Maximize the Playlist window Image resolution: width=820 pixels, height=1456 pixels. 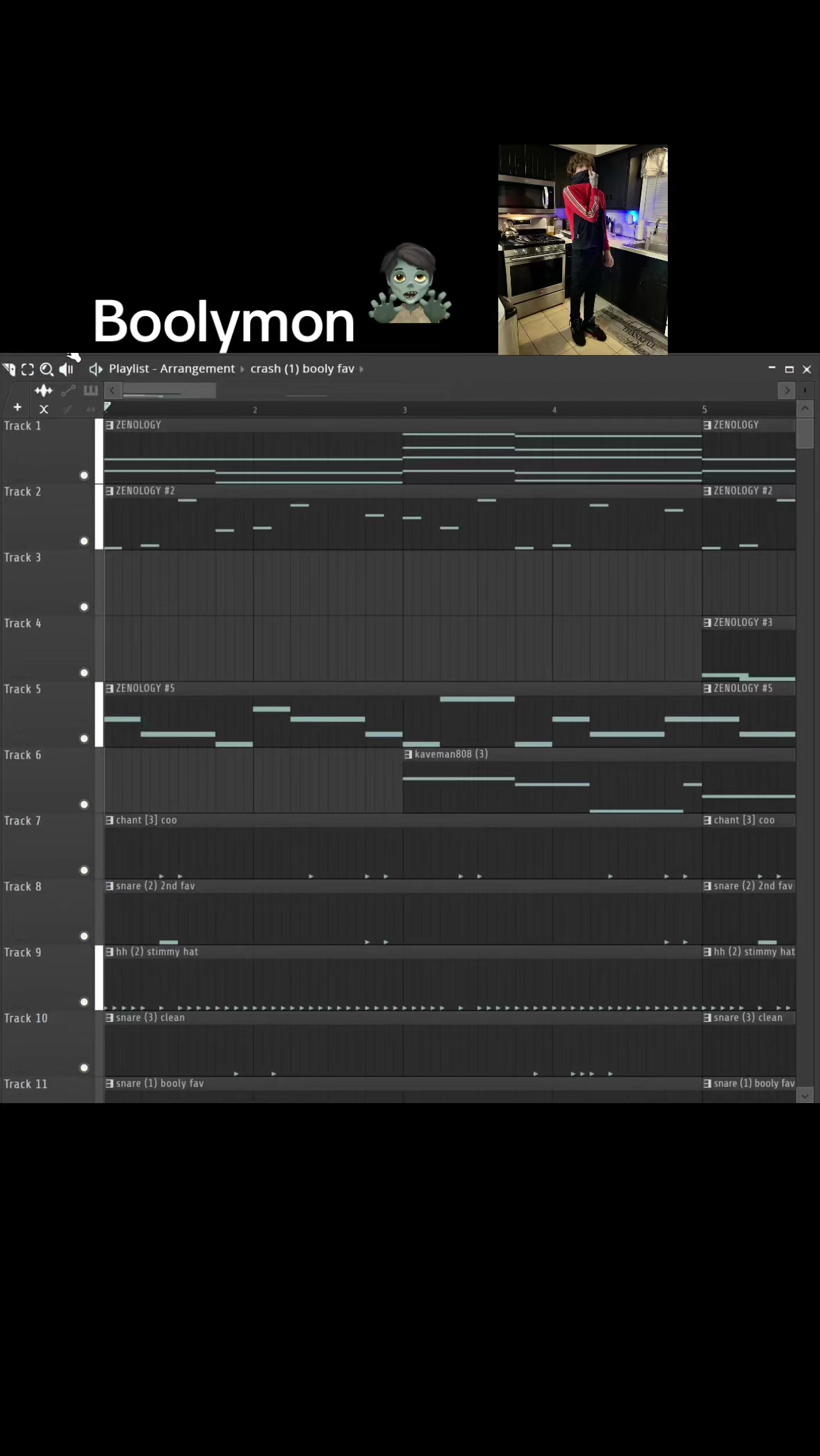point(789,369)
